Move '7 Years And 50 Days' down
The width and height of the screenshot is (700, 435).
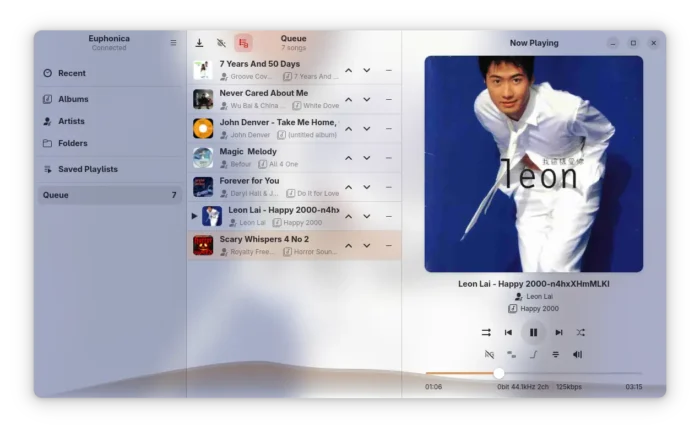click(367, 70)
